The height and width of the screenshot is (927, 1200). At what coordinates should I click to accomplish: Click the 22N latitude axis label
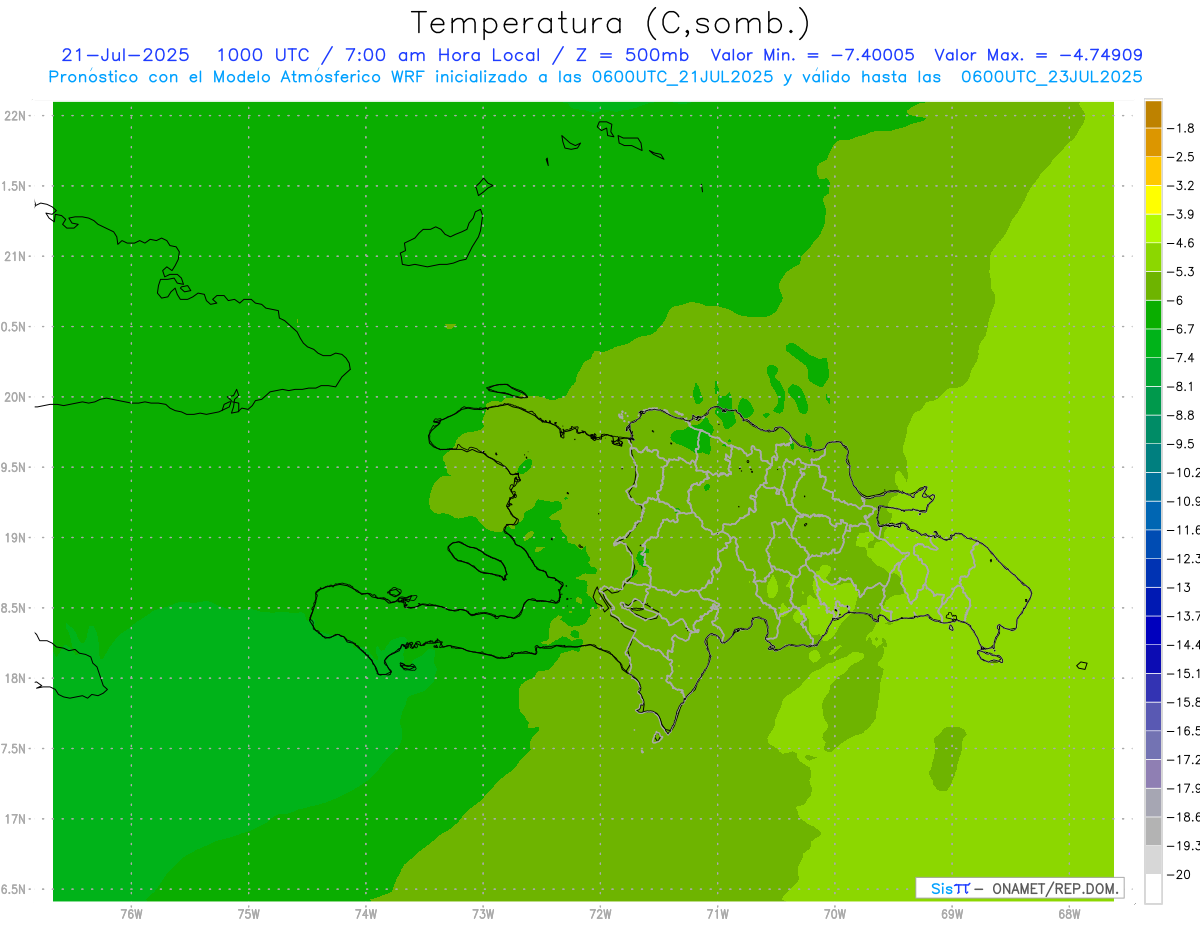pos(16,115)
